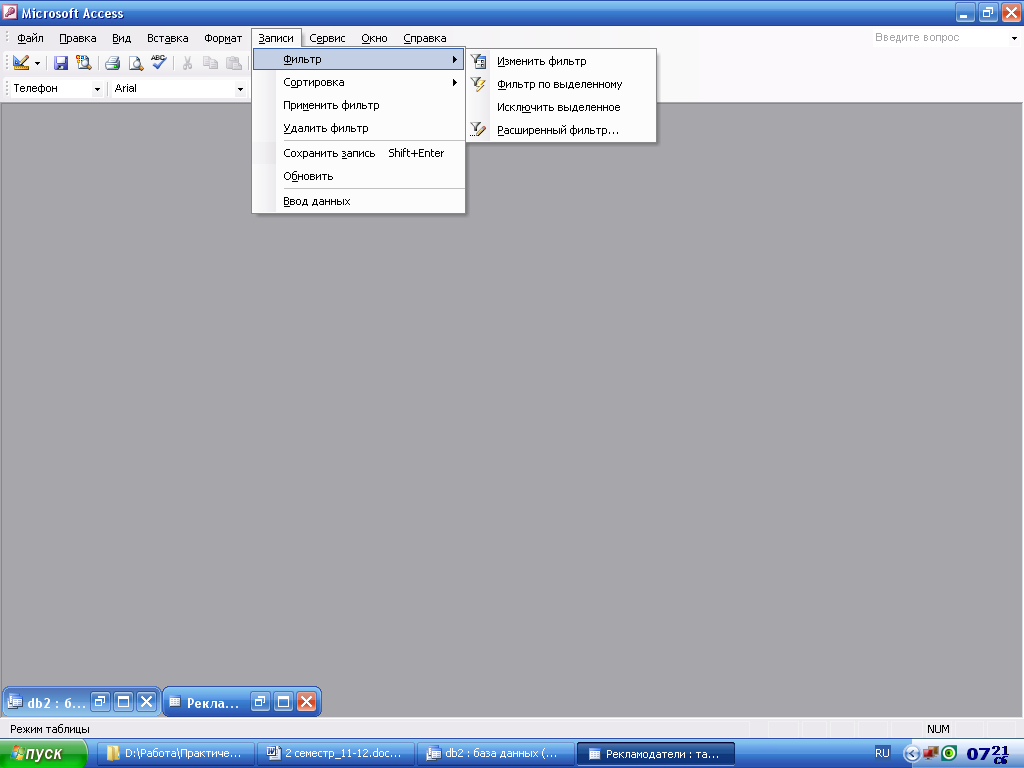Viewport: 1024px width, 768px height.
Task: Open the Формат menu
Action: [223, 39]
